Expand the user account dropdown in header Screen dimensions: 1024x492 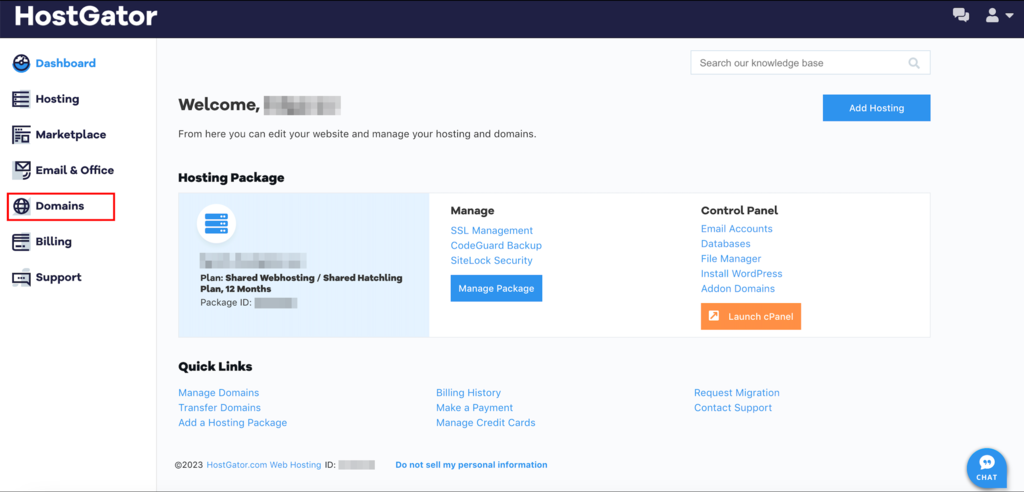pos(1000,15)
